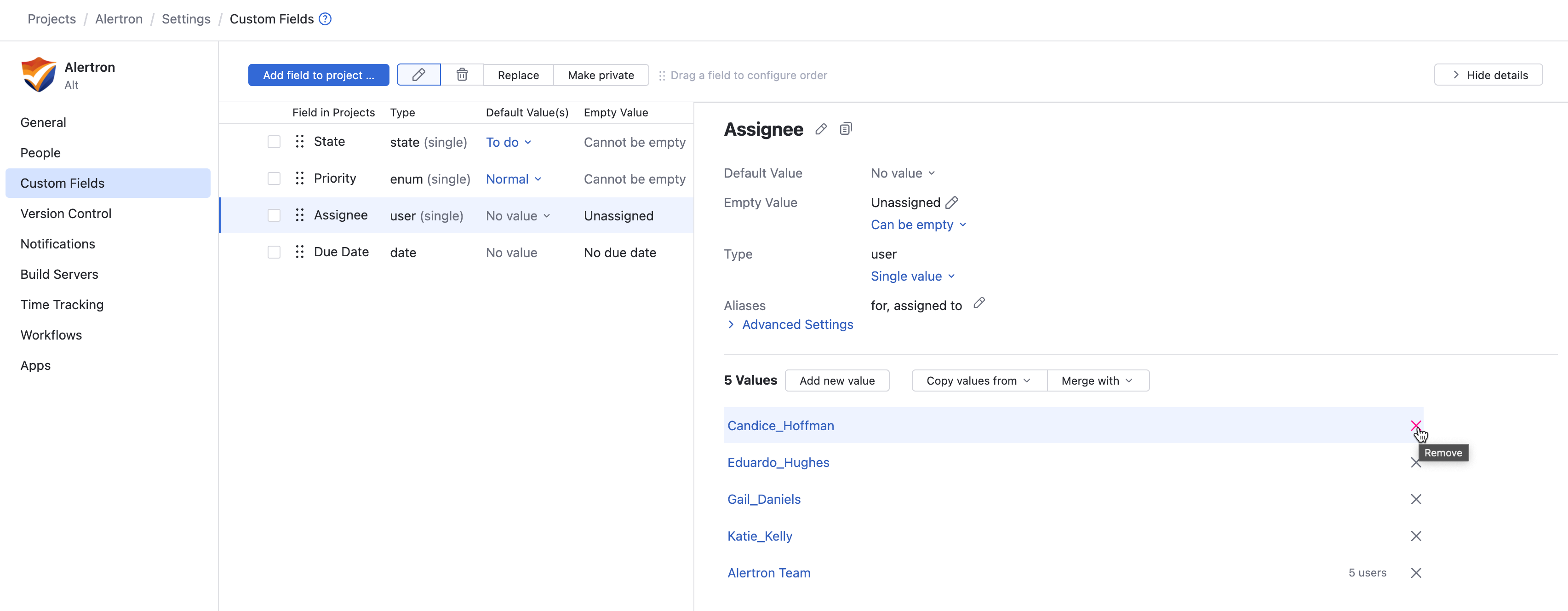Viewport: 1568px width, 611px height.
Task: Tick the Priority field checkbox
Action: click(x=274, y=179)
